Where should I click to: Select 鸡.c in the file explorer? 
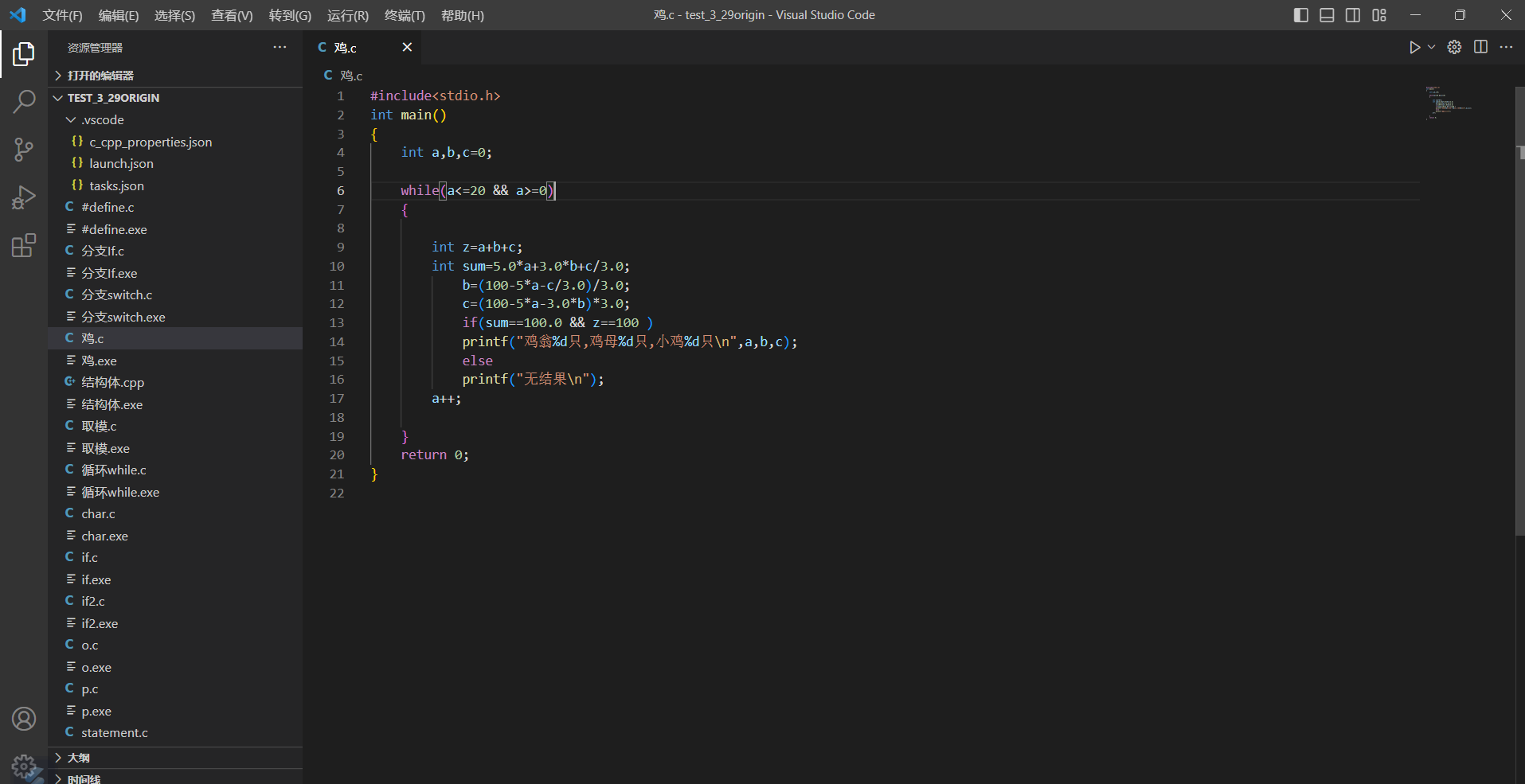(x=175, y=338)
